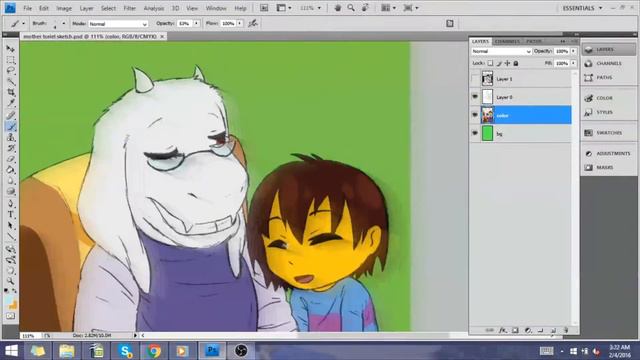Viewport: 640px width, 360px height.
Task: Open brush Opacity slider arrow
Action: pyautogui.click(x=196, y=24)
